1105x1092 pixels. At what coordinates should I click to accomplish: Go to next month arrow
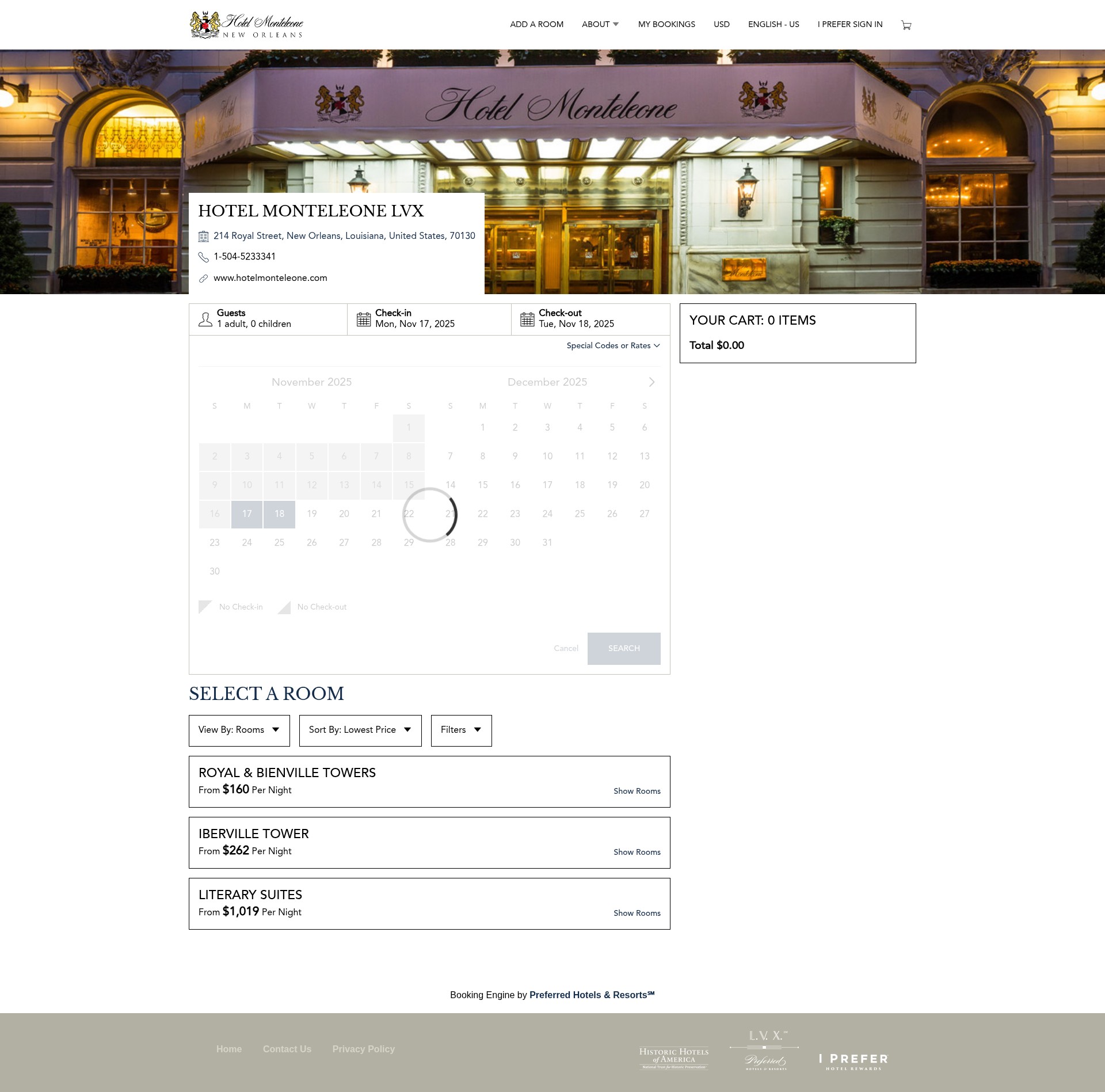click(x=651, y=382)
